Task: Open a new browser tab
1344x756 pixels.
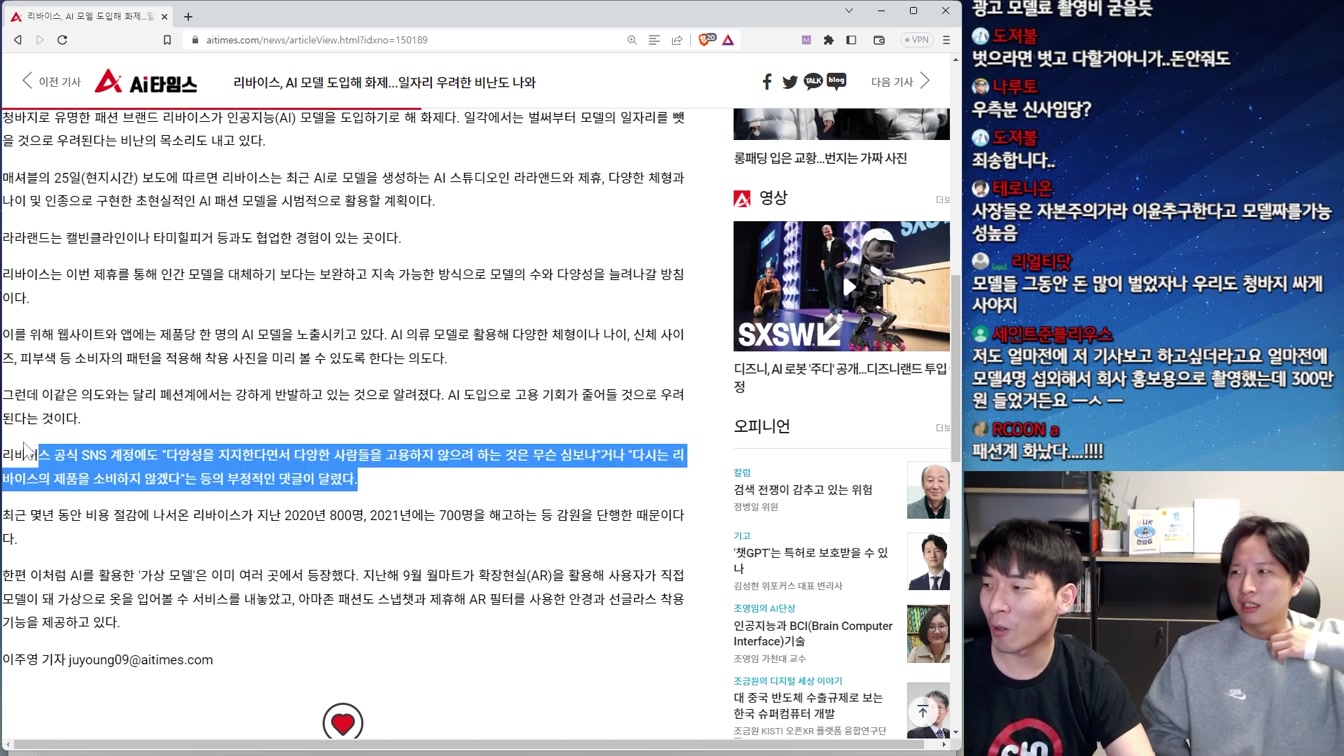Action: tap(188, 16)
